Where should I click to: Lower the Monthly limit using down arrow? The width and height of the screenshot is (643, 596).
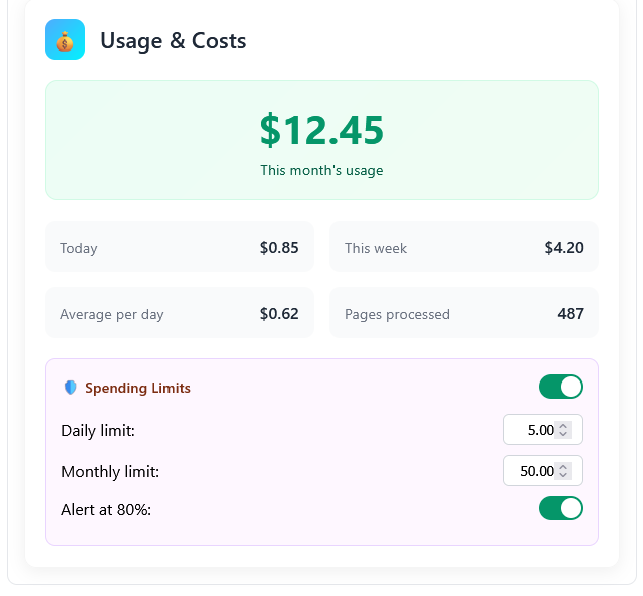coord(563,475)
